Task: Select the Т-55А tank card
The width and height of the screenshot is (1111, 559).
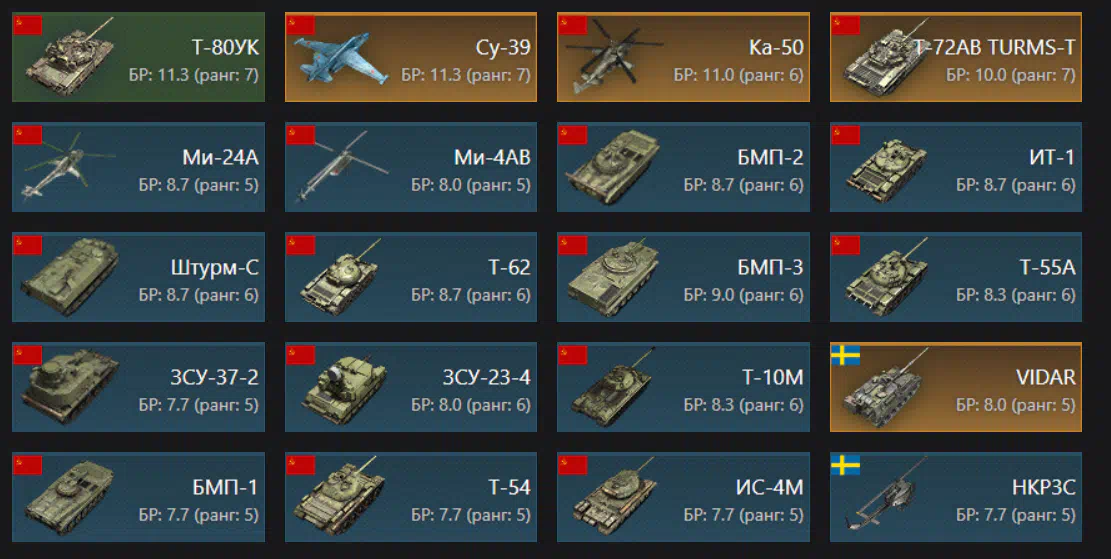Action: tap(956, 277)
